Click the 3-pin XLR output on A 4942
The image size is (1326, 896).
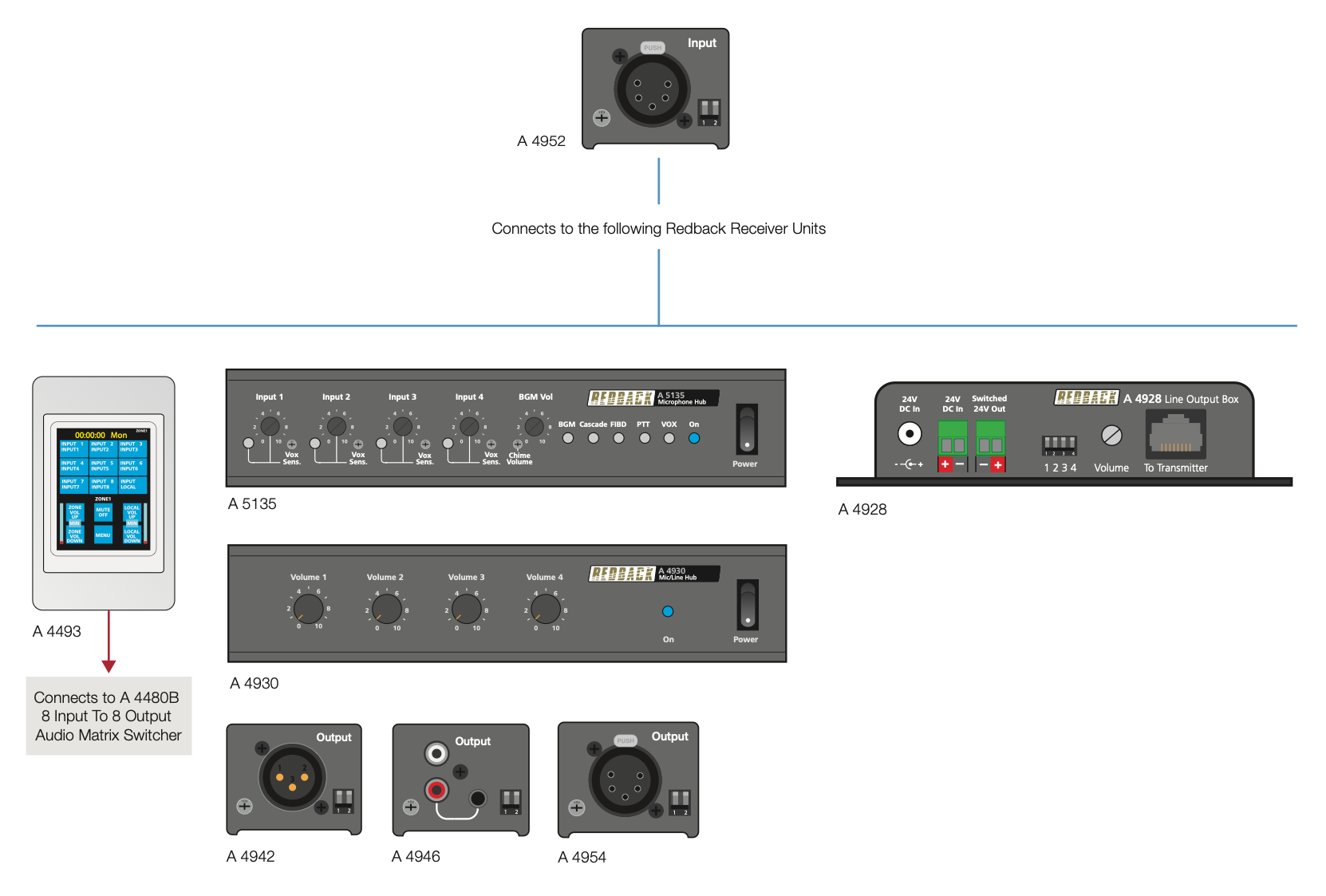(292, 776)
